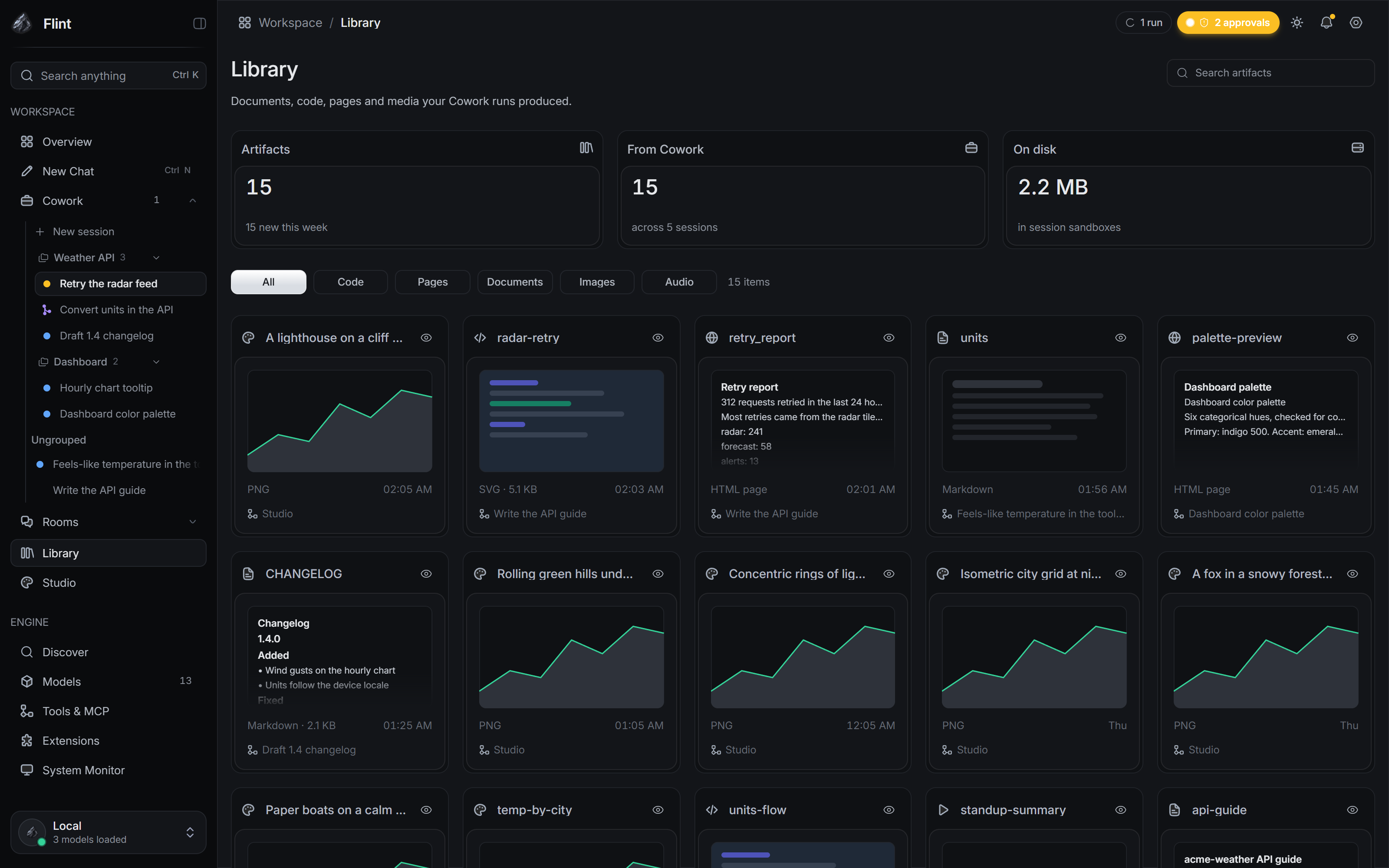Expand the Rooms section
Viewport: 1389px width, 868px height.
coord(193,522)
